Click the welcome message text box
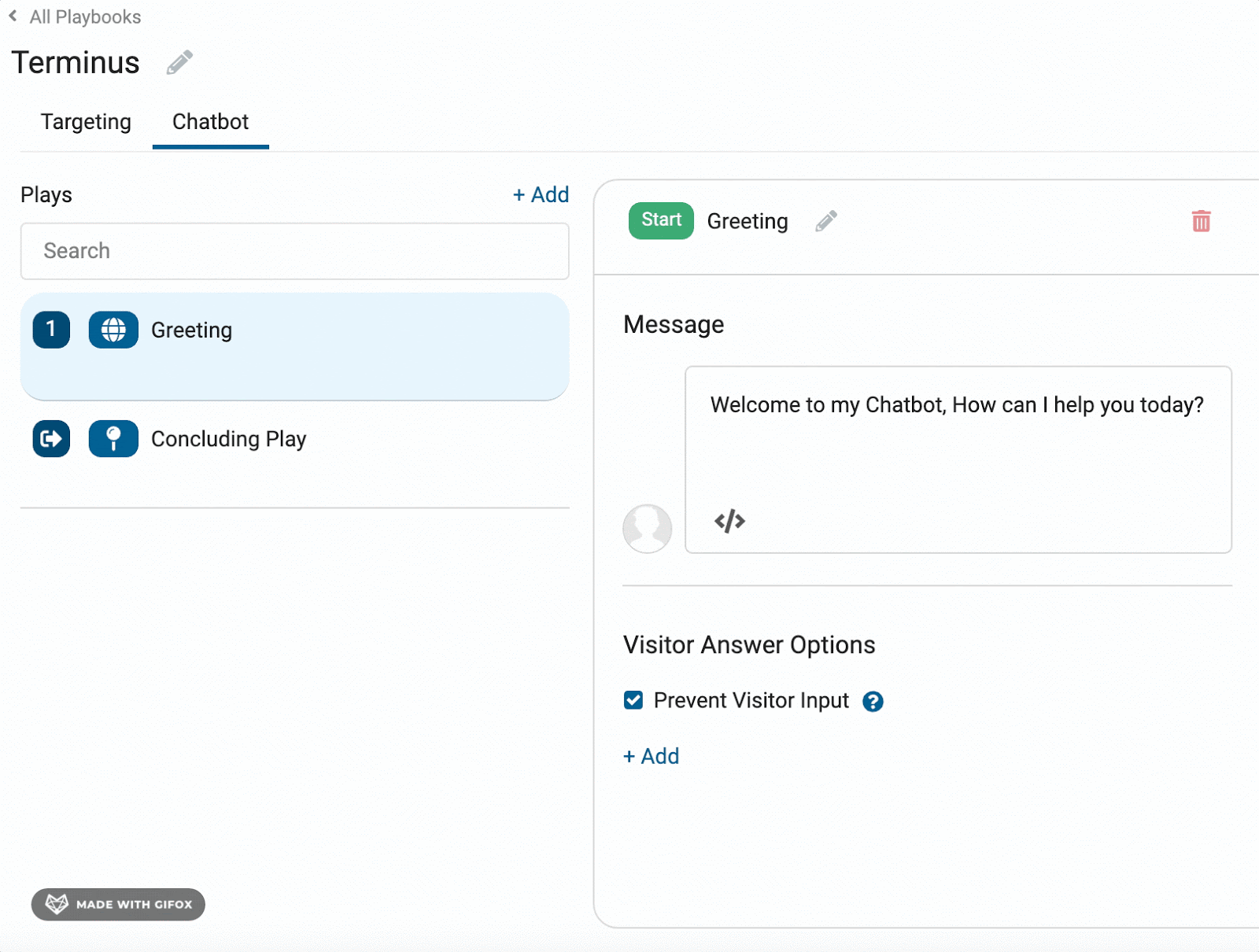This screenshot has width=1259, height=952. [958, 459]
